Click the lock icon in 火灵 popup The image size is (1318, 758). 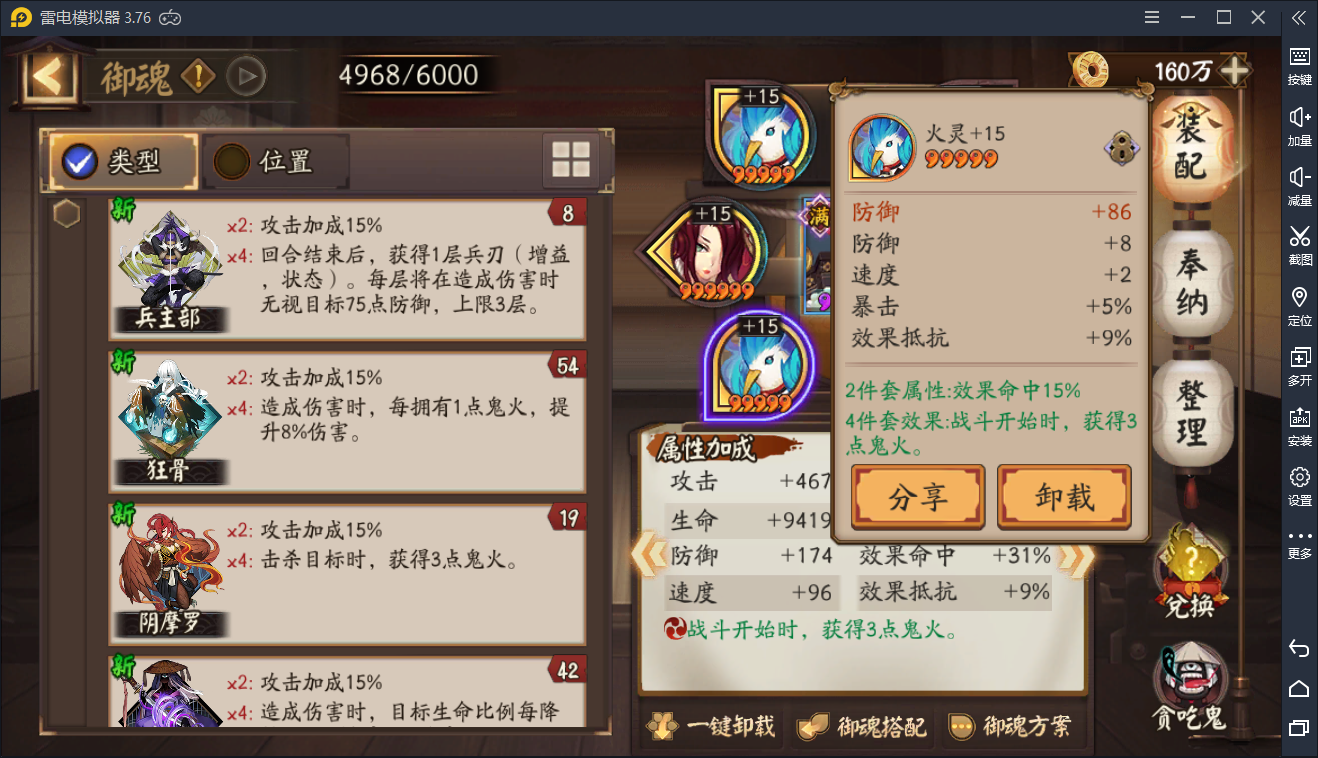pos(1121,149)
